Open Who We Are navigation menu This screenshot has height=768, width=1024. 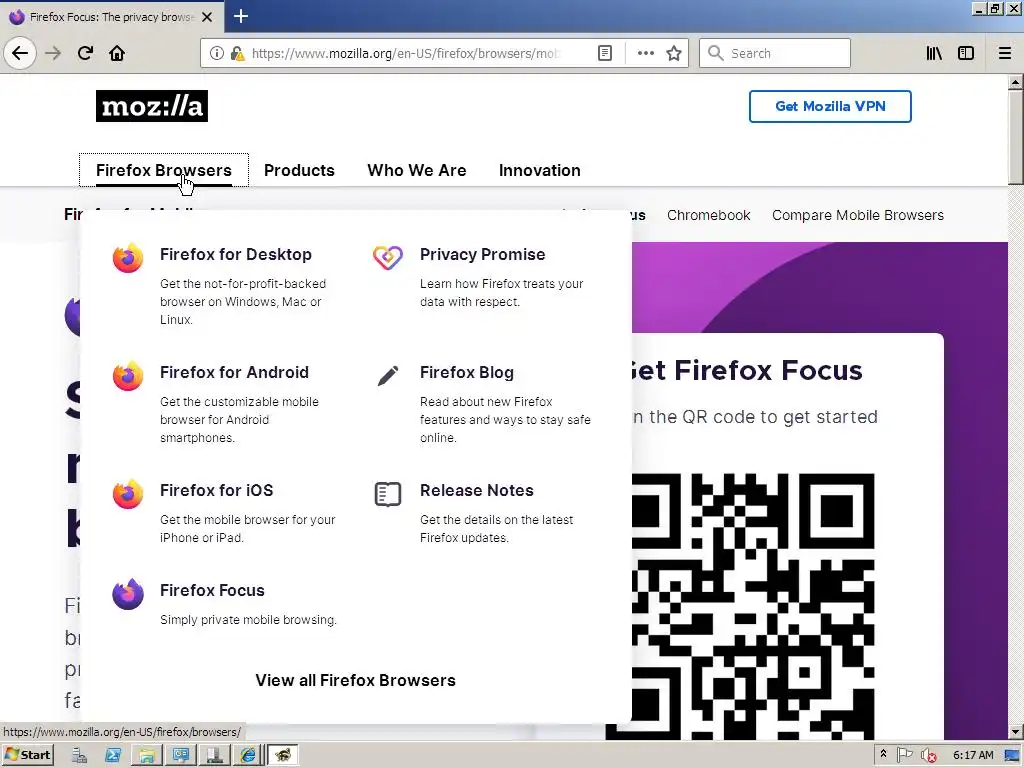pos(417,170)
